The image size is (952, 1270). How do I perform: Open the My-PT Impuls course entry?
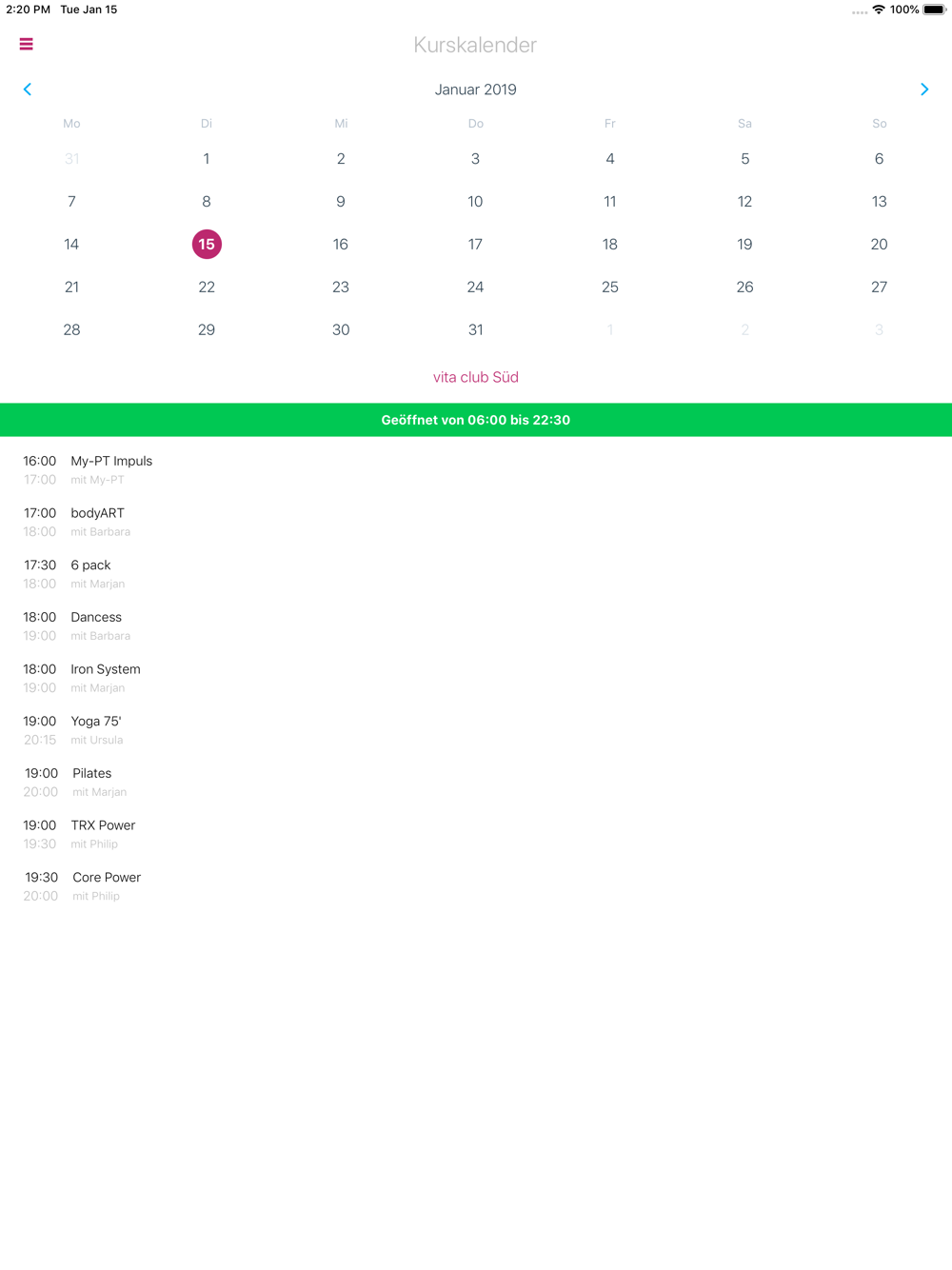click(x=476, y=470)
